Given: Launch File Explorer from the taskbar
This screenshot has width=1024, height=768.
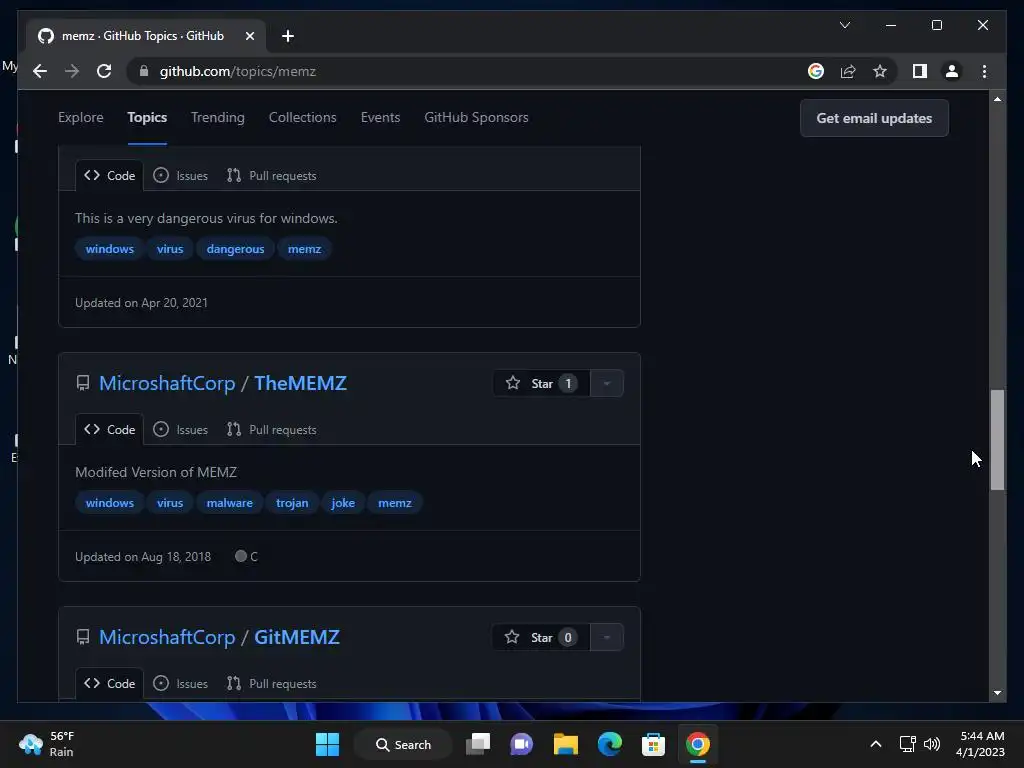Looking at the screenshot, I should pos(566,744).
